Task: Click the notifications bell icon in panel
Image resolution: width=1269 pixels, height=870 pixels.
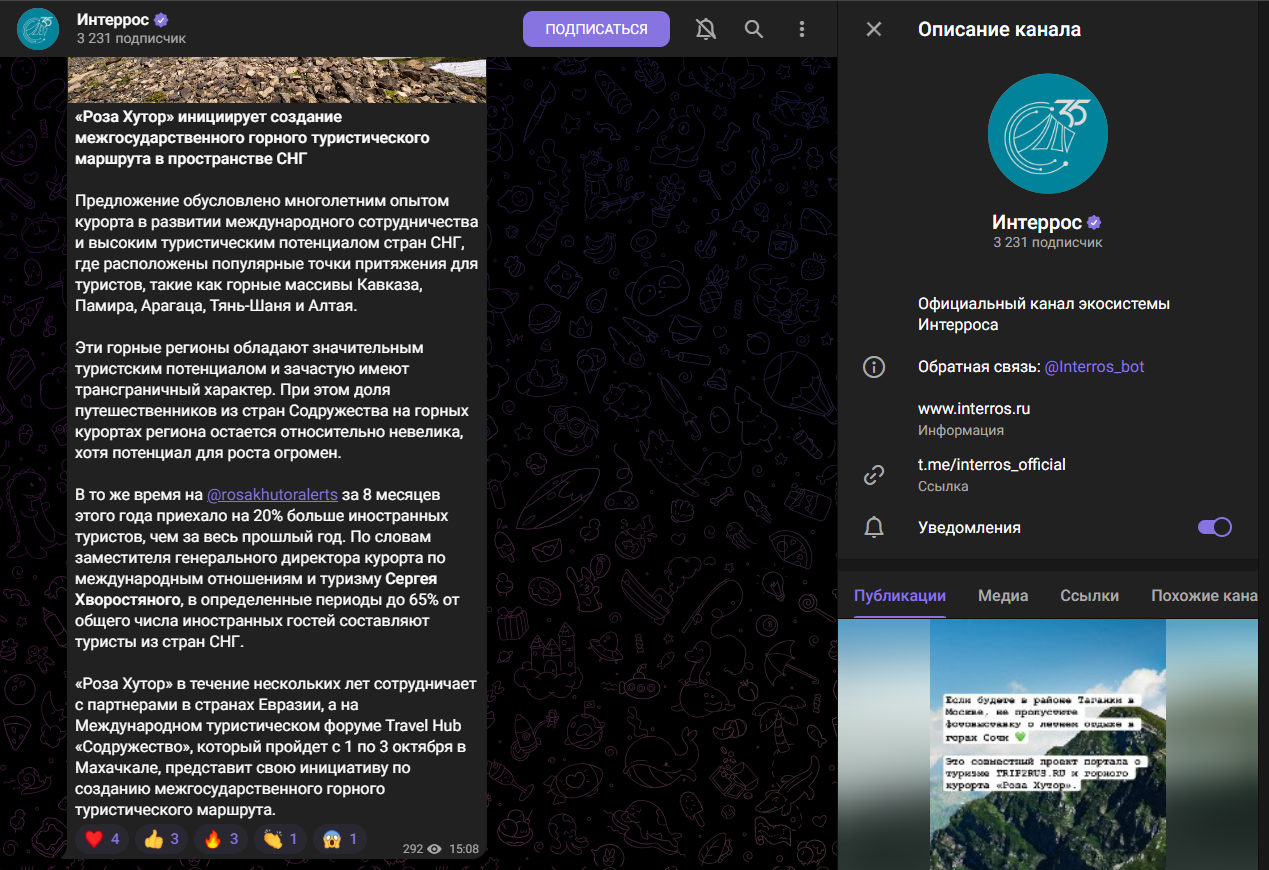Action: click(x=874, y=527)
